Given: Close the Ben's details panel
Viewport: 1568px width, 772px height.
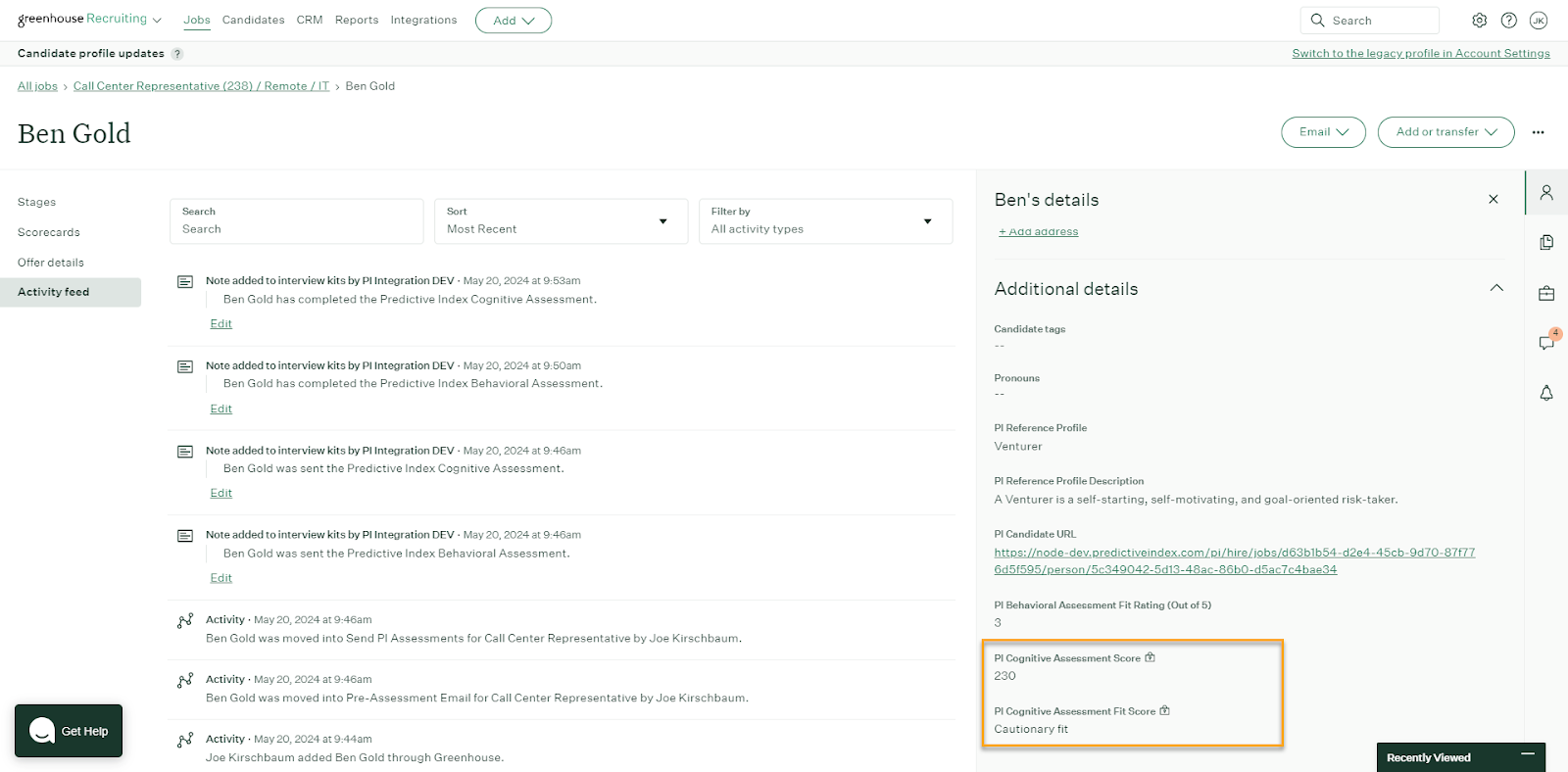Looking at the screenshot, I should tap(1494, 200).
